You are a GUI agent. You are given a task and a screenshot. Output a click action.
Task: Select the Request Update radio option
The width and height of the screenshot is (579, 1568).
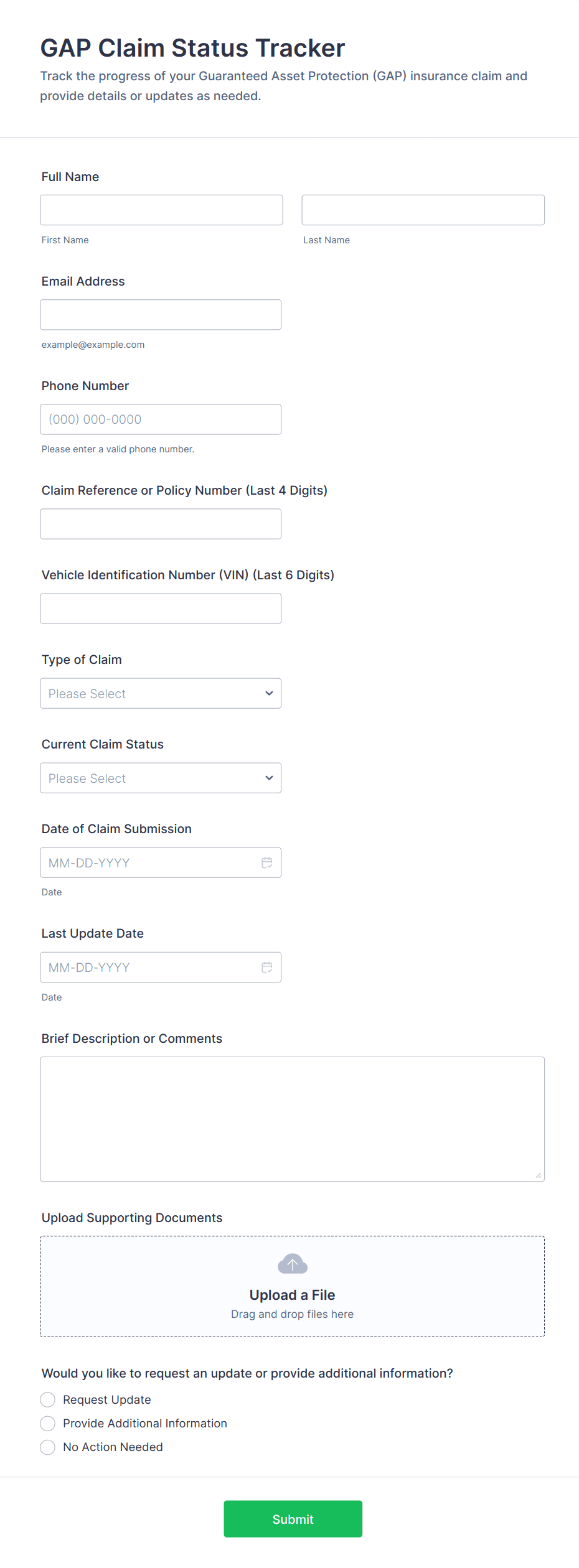(48, 1399)
